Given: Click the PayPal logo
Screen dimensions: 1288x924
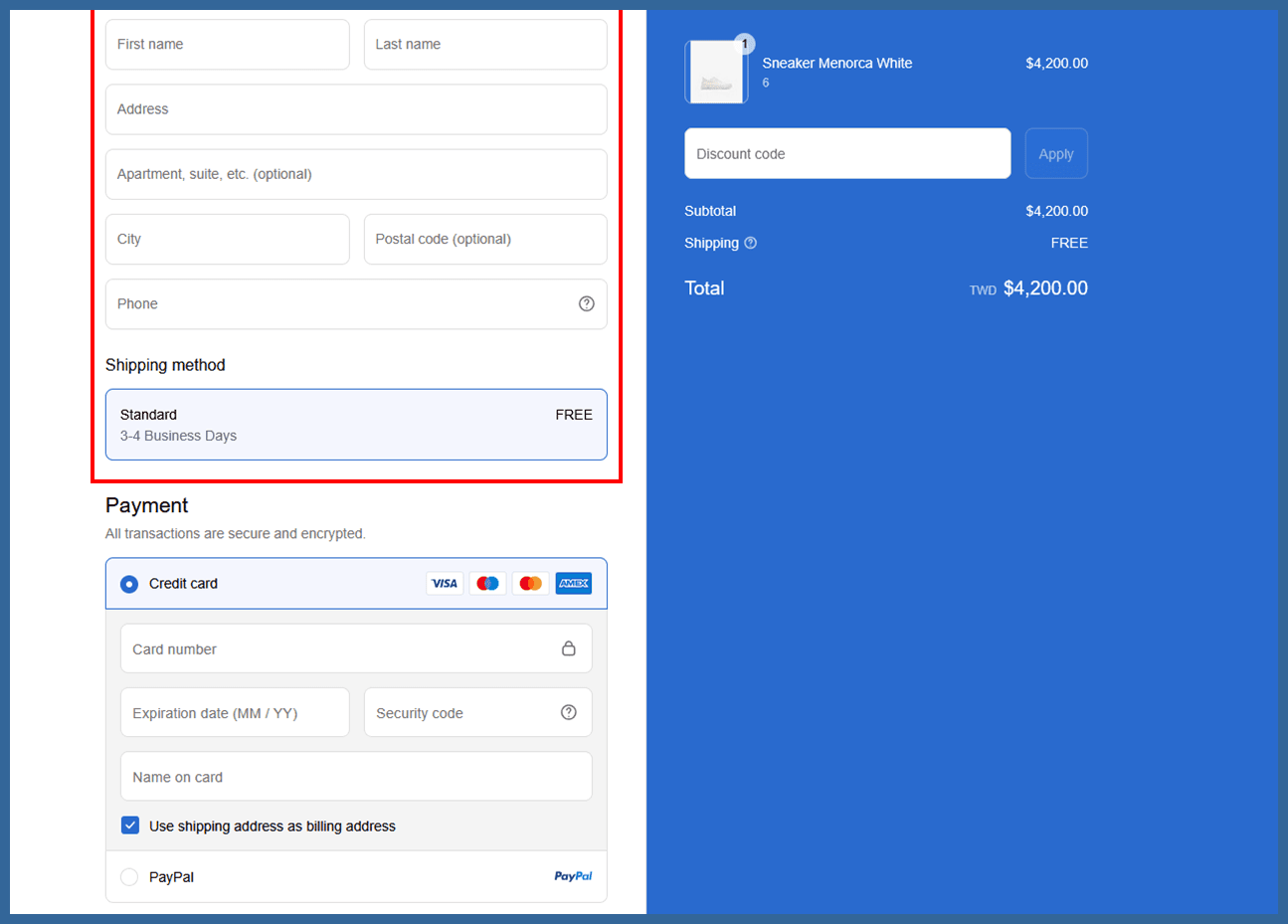Looking at the screenshot, I should [573, 876].
